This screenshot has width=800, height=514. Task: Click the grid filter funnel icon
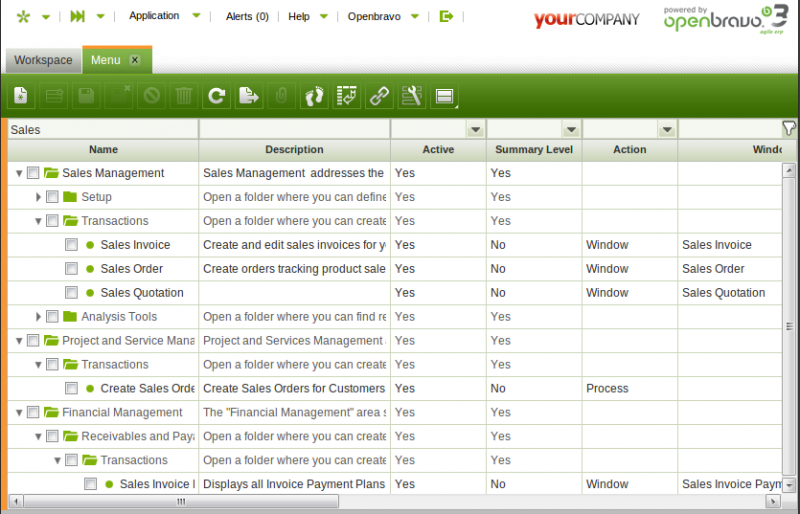point(789,128)
